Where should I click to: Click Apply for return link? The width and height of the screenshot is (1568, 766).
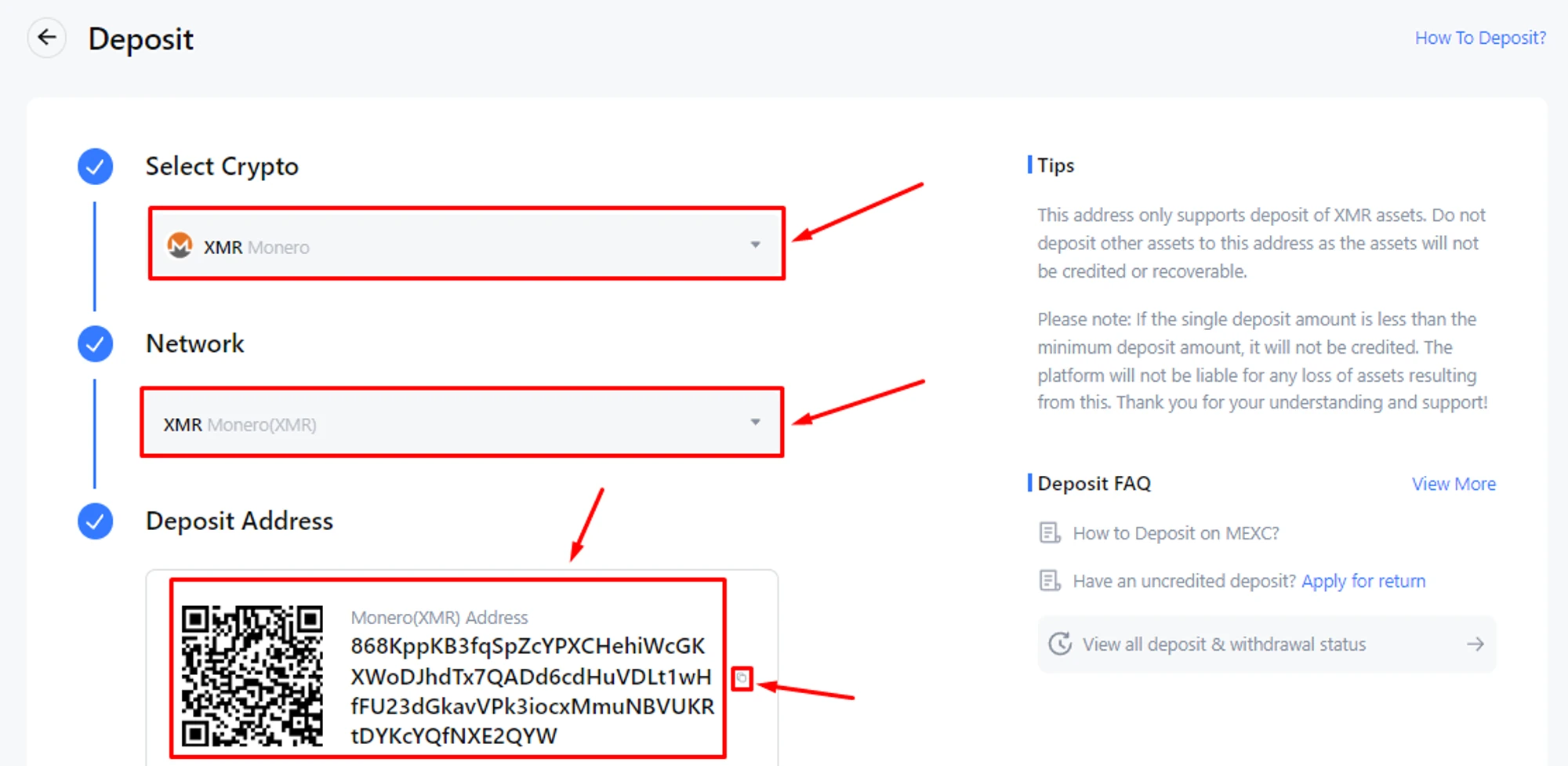pyautogui.click(x=1363, y=581)
